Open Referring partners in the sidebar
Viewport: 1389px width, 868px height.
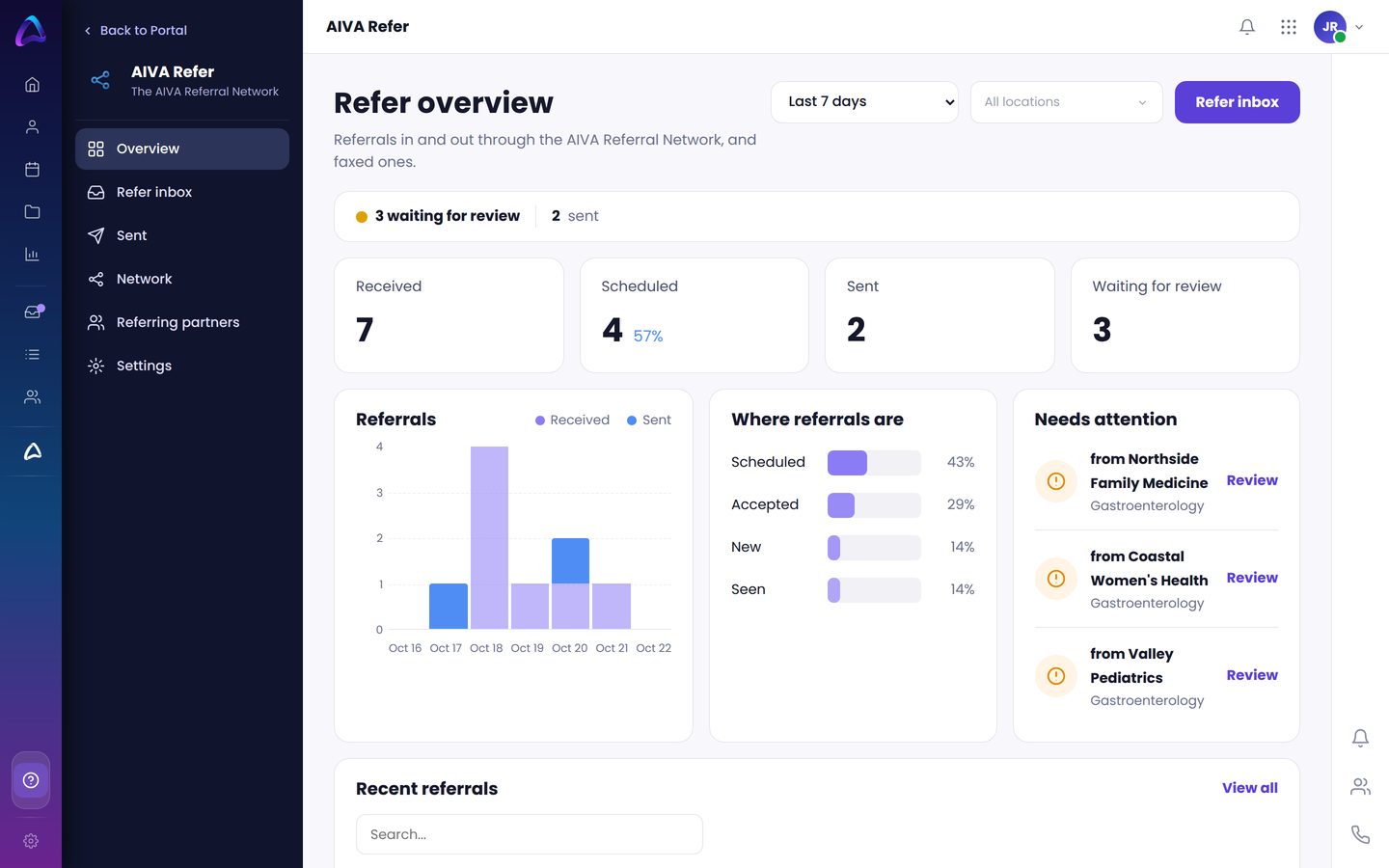pos(182,322)
